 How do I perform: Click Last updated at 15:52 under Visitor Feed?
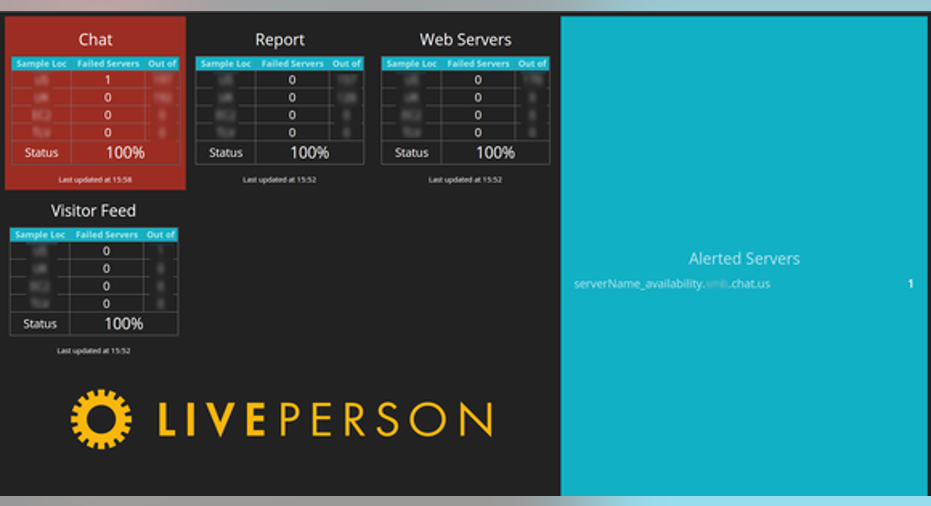[93, 350]
